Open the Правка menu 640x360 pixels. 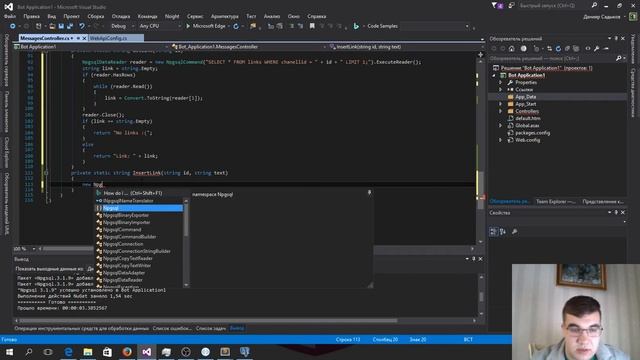pyautogui.click(x=31, y=16)
